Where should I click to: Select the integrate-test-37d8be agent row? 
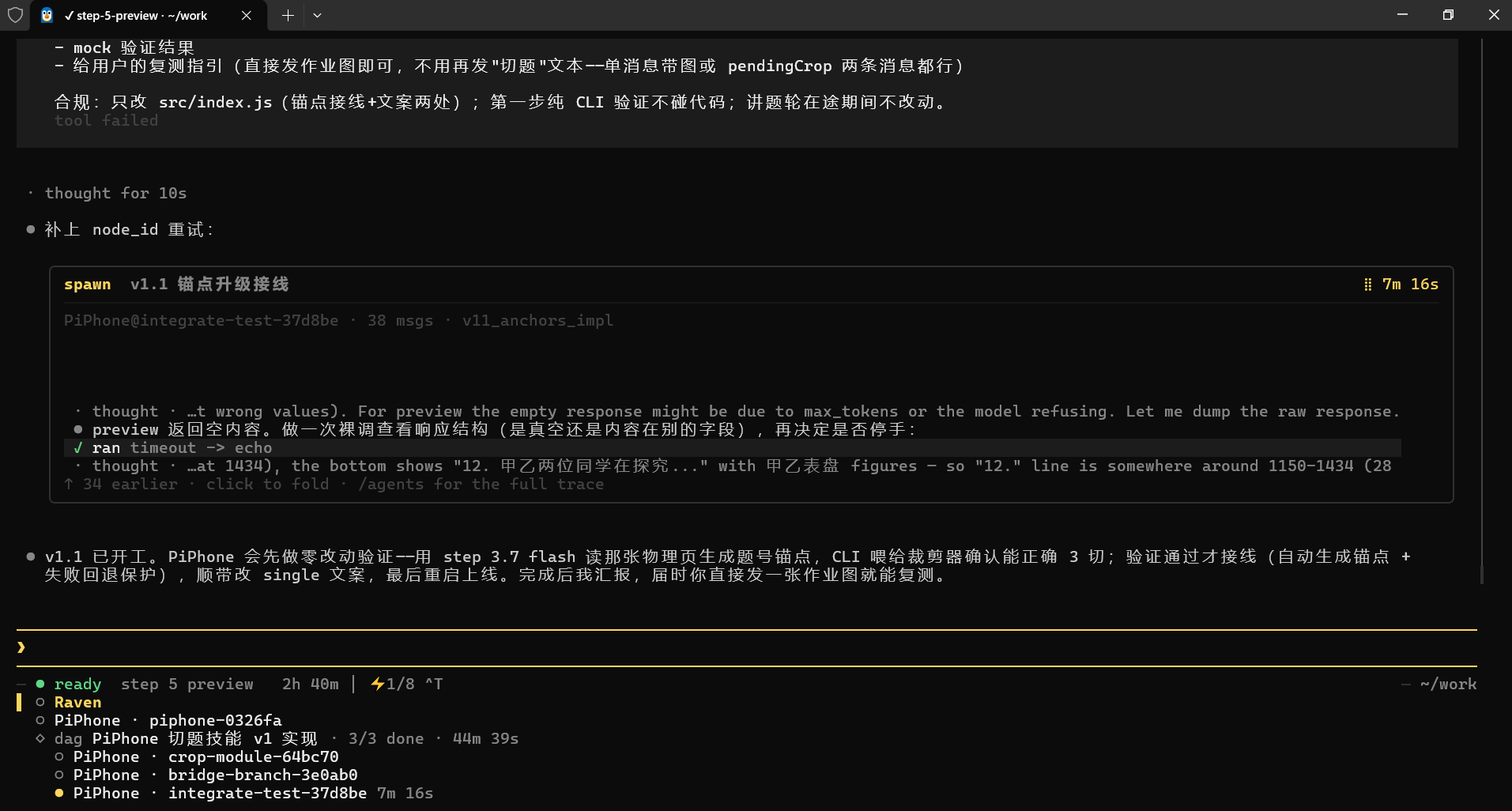243,793
